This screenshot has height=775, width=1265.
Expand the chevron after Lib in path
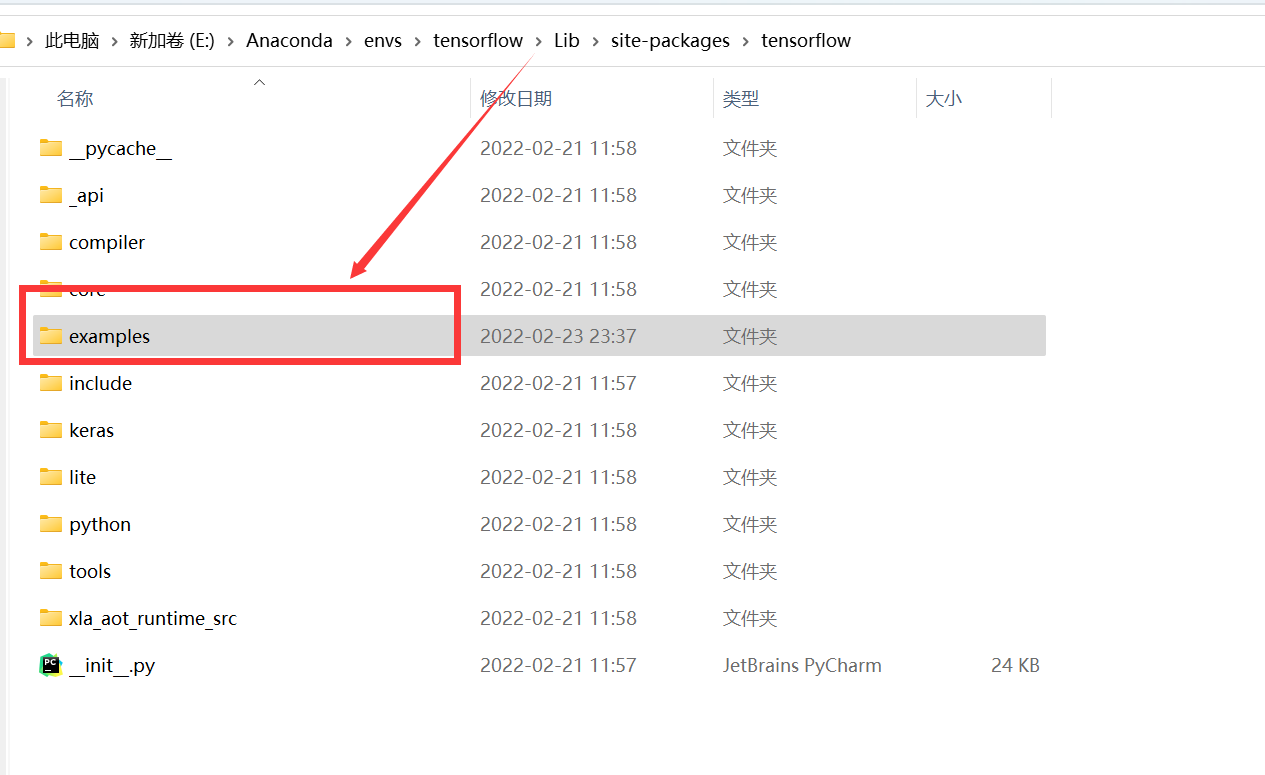596,41
